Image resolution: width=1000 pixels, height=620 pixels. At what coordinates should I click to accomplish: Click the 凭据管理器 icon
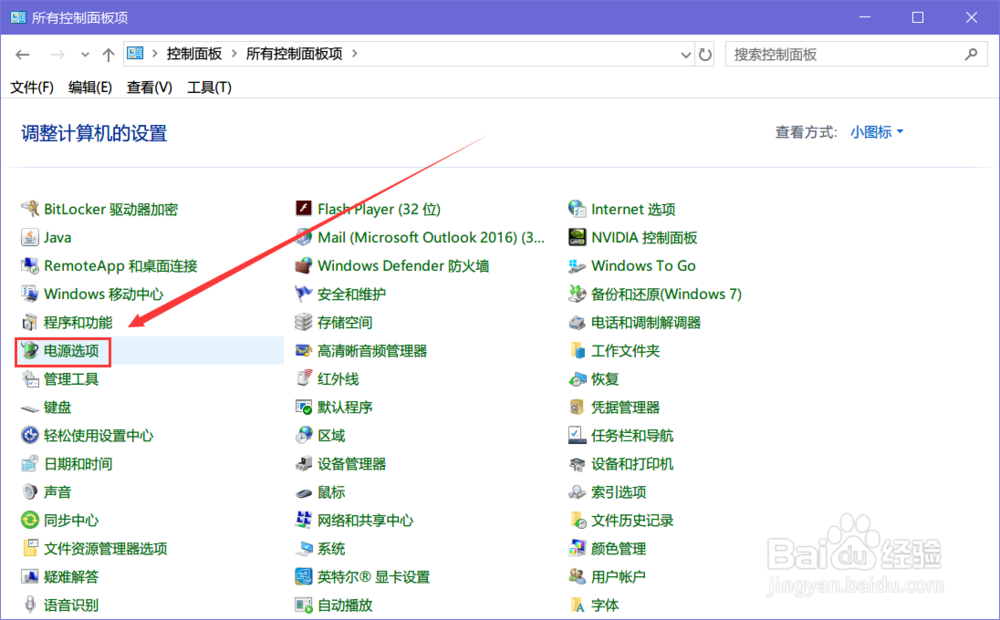point(577,407)
